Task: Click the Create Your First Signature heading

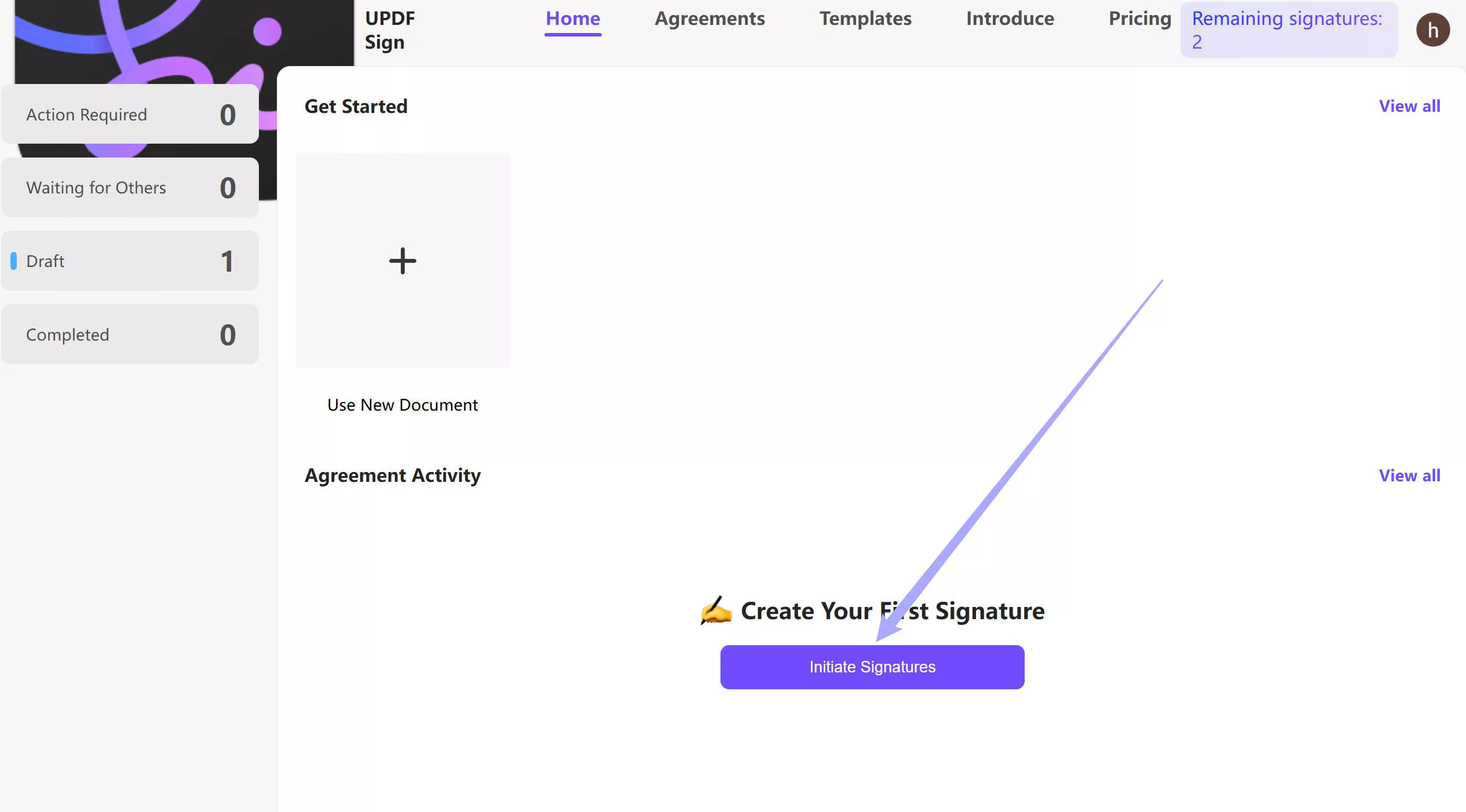Action: click(892, 612)
